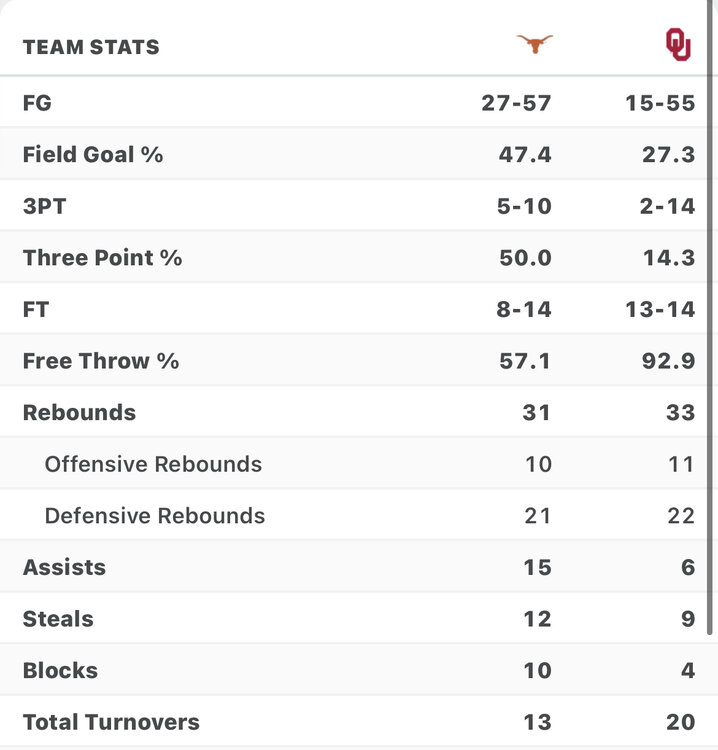Click the Offensive Rebounds sub-row

(x=153, y=464)
